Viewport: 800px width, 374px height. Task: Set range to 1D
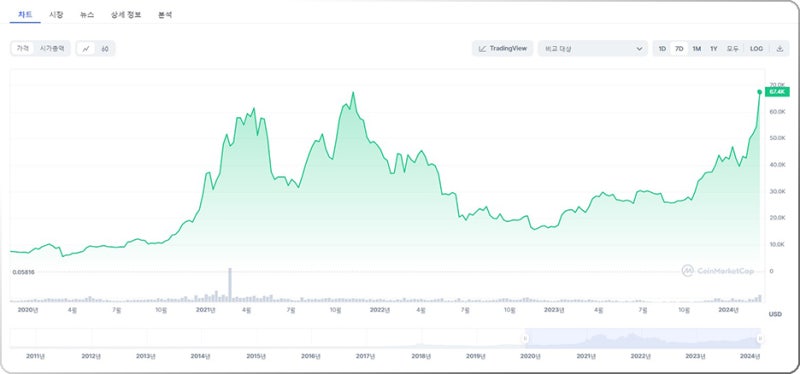(662, 48)
